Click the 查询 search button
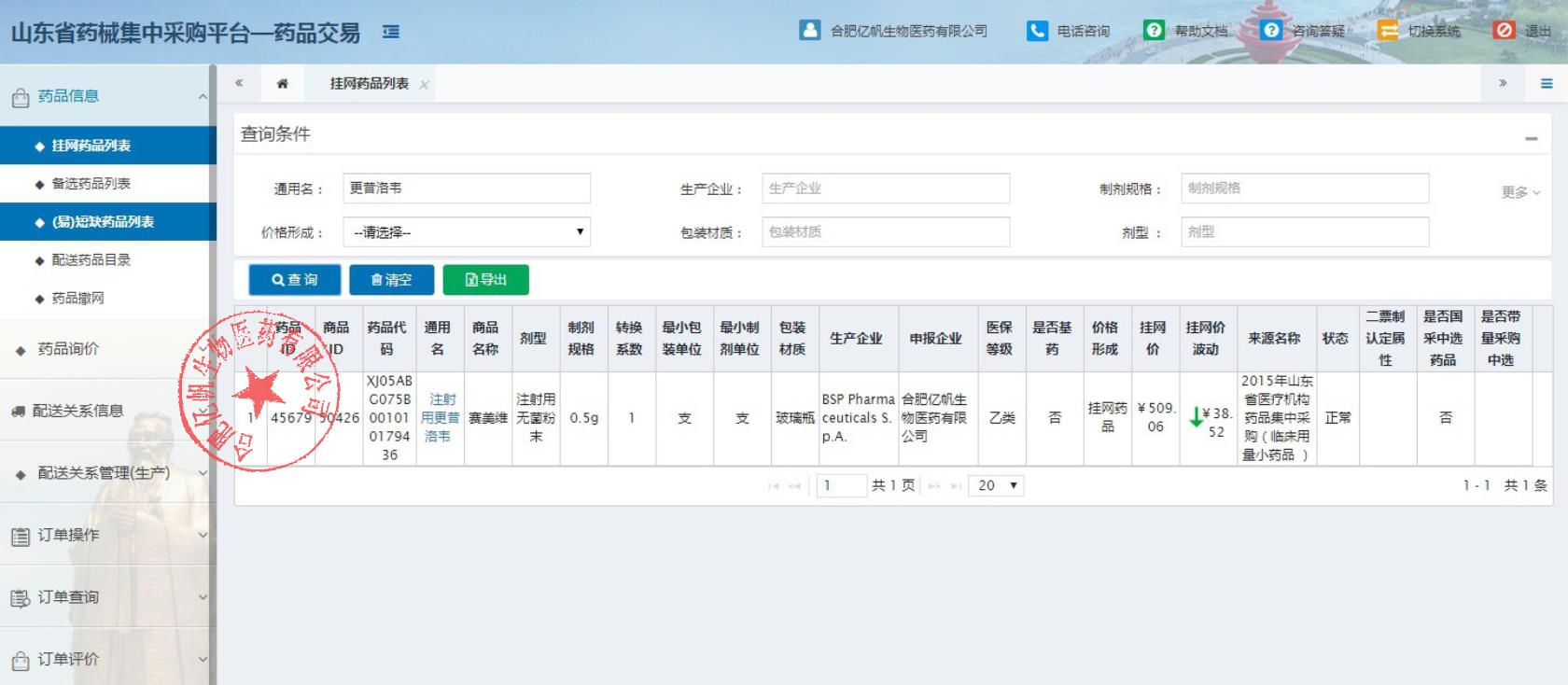 pos(294,280)
